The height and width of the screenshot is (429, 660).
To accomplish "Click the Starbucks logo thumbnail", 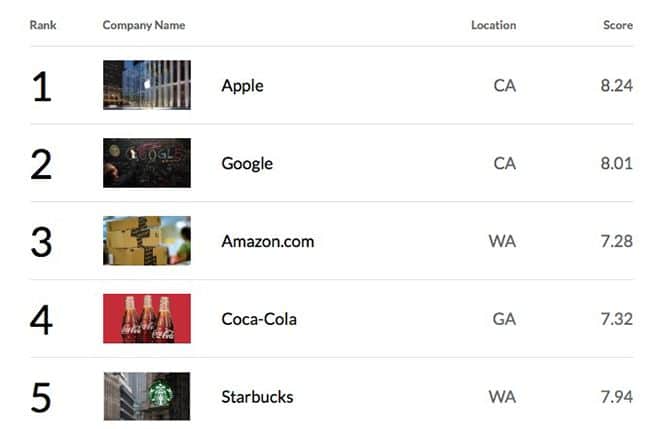I will (146, 397).
